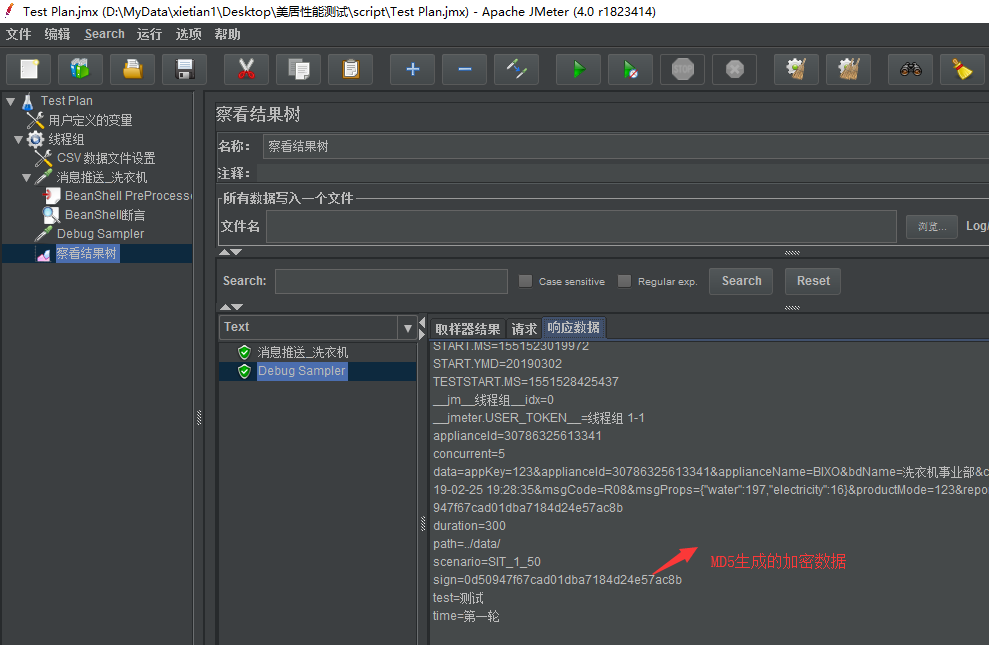Select CSV 数据文件设置 in the tree
This screenshot has width=989, height=645.
click(106, 158)
